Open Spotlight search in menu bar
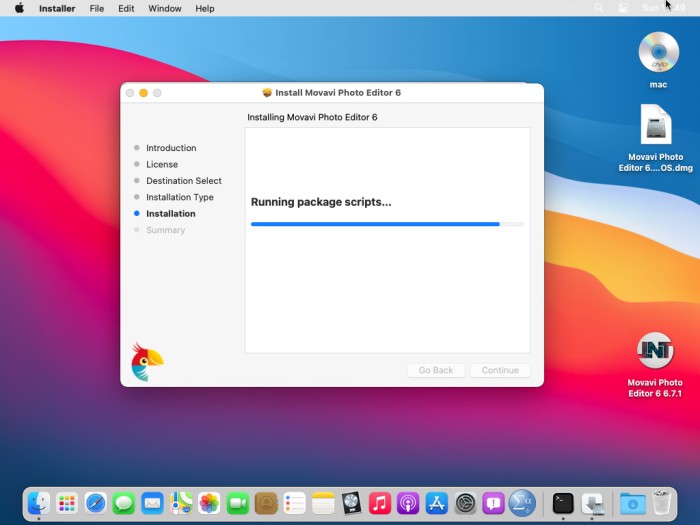Screen dimensions: 700x525 599,8
